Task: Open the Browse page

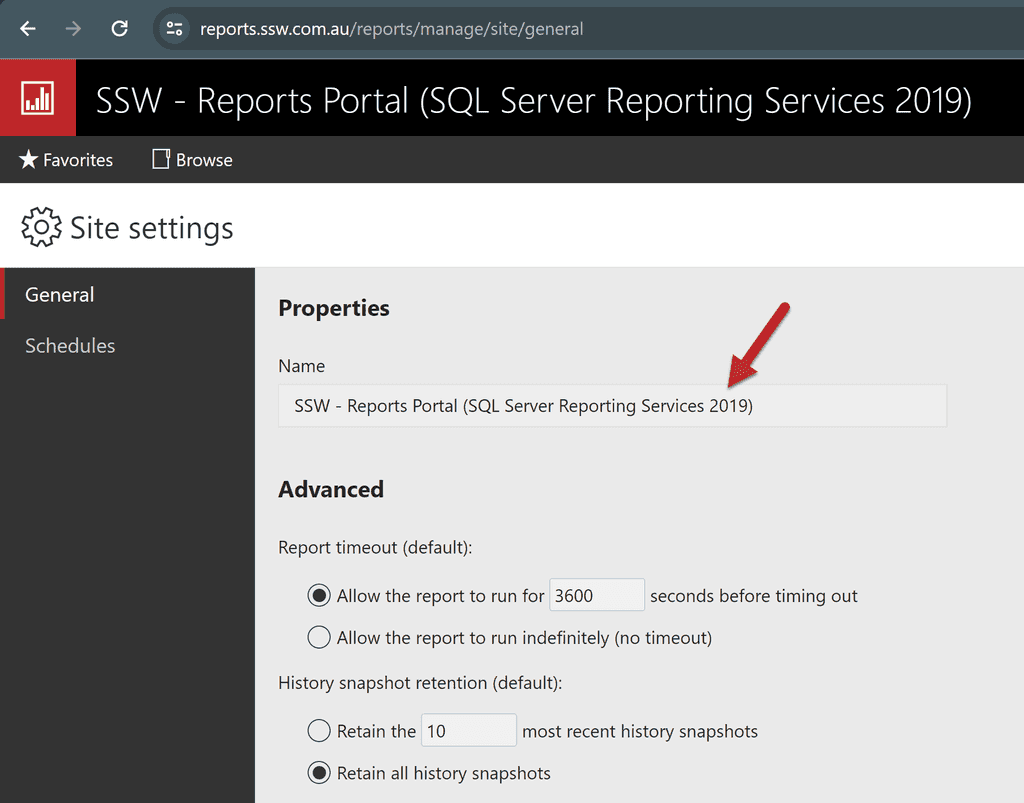Action: click(203, 159)
